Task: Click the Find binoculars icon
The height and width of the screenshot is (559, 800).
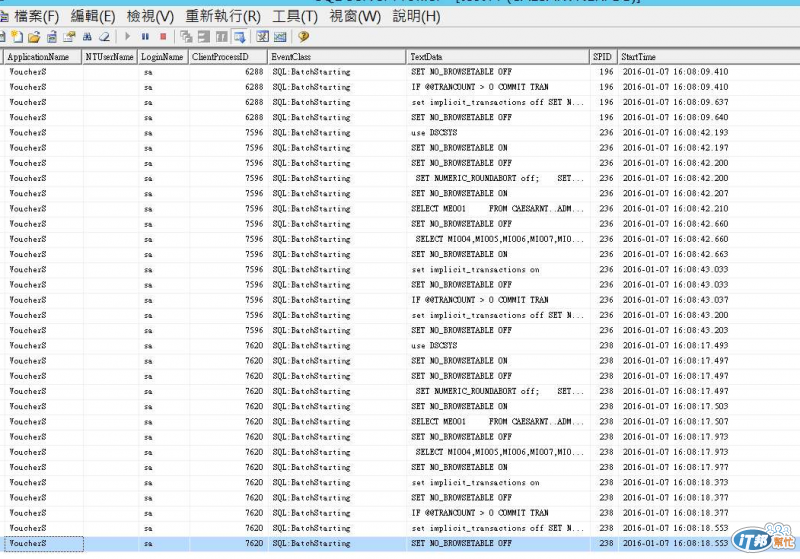Action: pos(87,37)
